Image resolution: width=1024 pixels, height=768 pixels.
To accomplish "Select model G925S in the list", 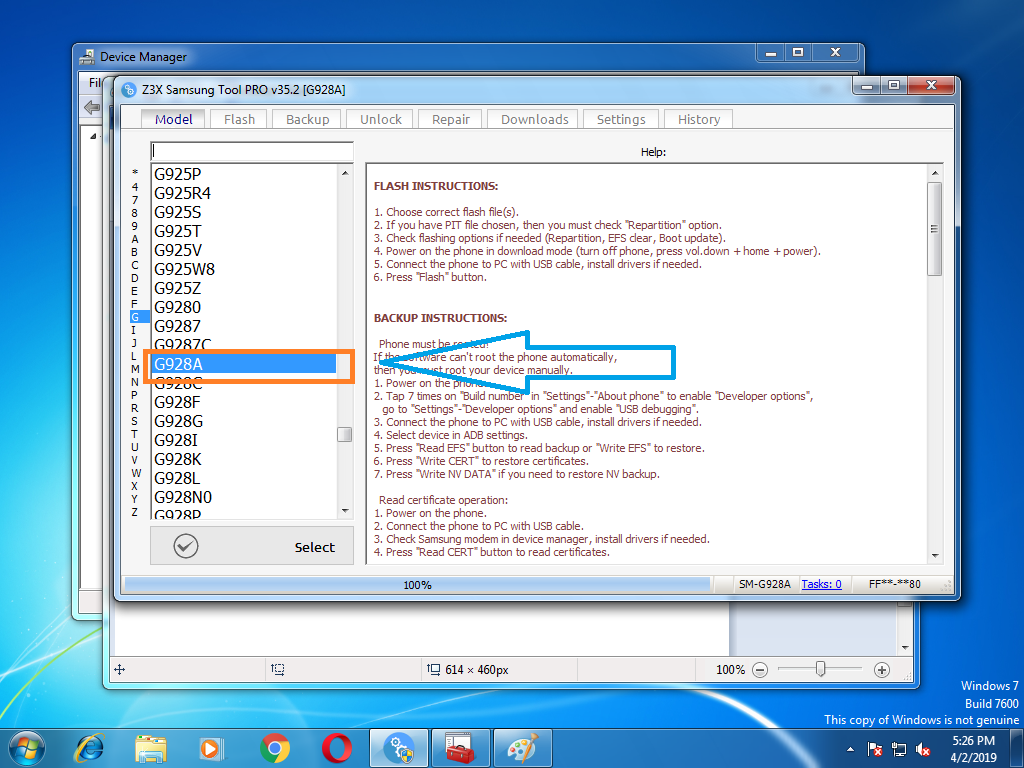I will click(x=244, y=212).
